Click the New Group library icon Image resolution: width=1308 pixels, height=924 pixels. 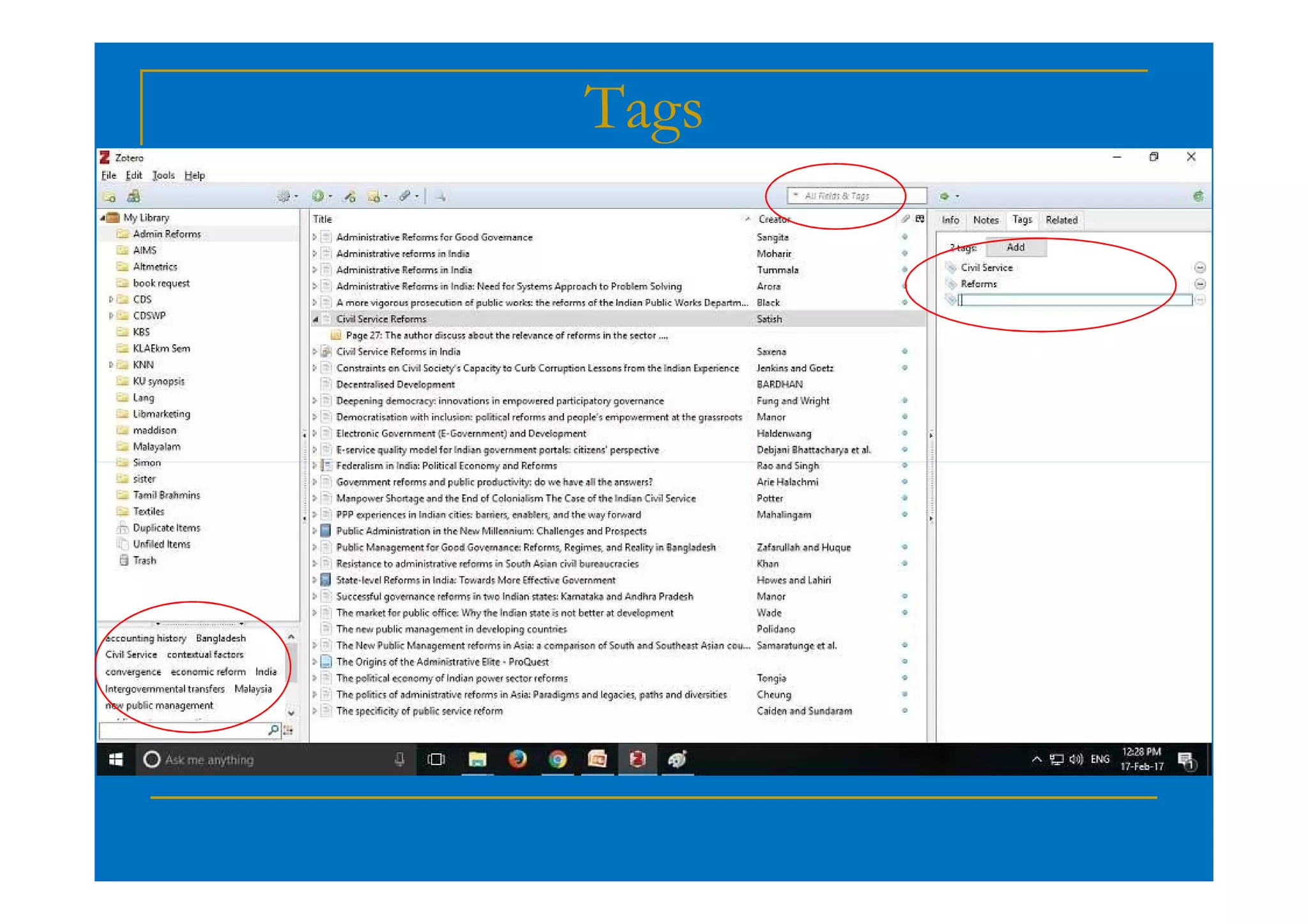click(x=133, y=196)
